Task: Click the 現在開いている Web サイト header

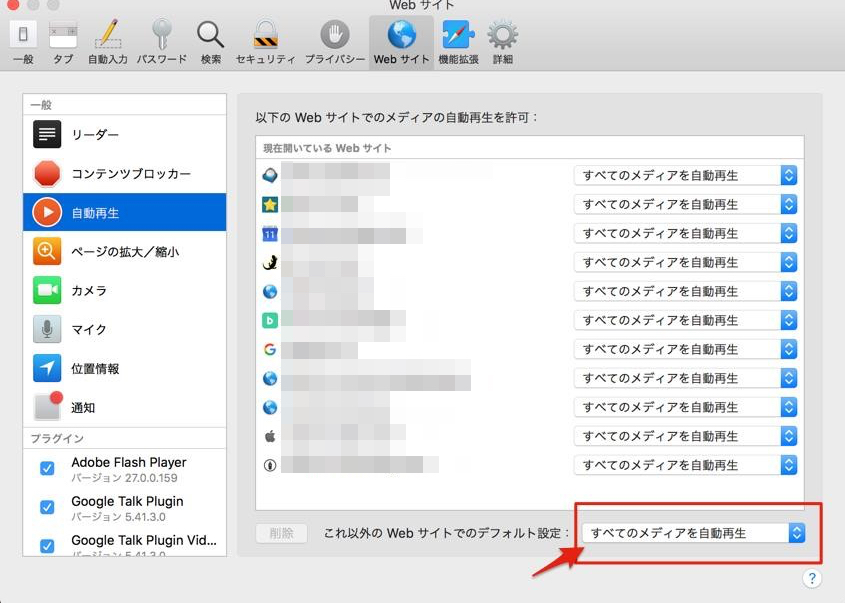Action: [327, 148]
